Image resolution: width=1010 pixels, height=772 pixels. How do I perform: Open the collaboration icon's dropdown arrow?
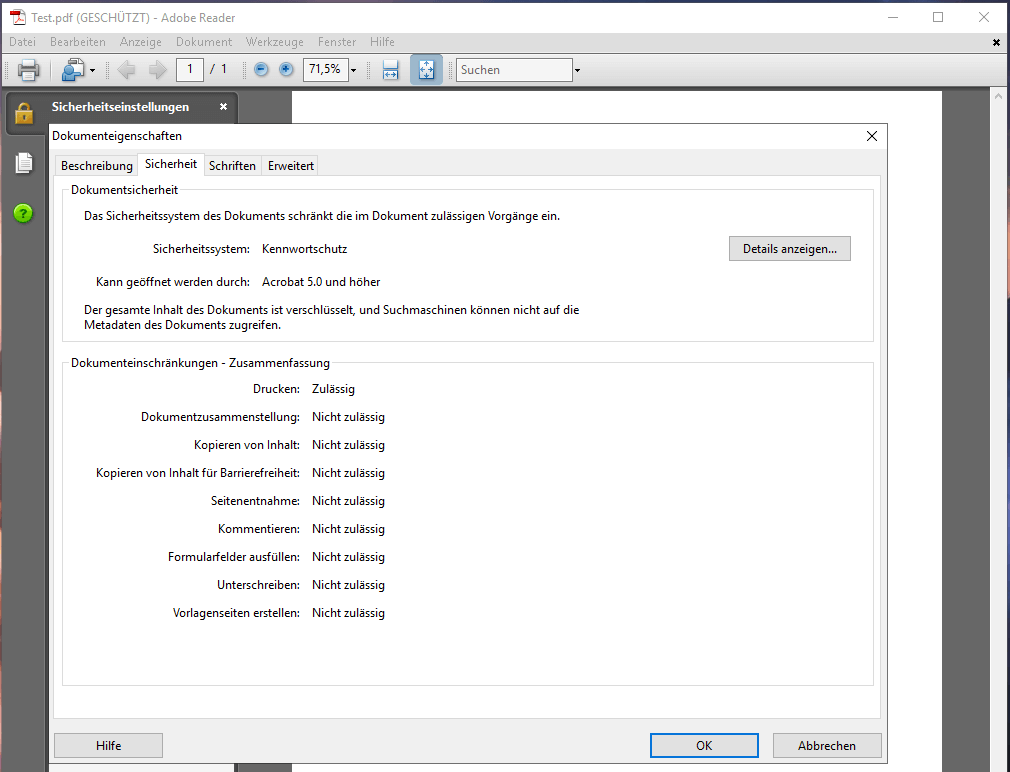point(93,70)
